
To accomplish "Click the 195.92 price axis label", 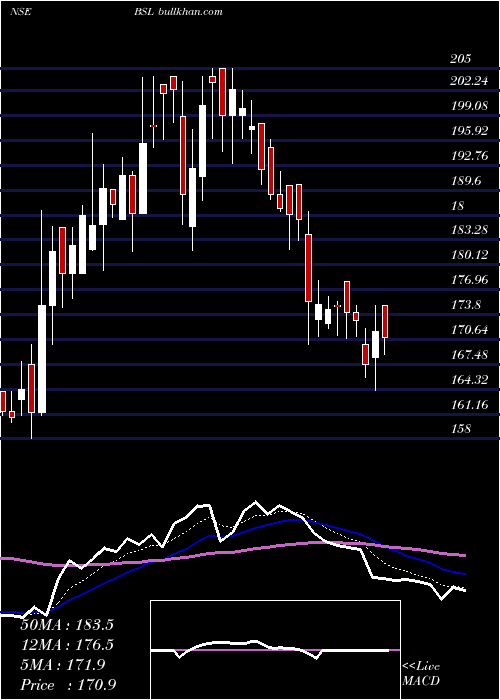I will (469, 131).
